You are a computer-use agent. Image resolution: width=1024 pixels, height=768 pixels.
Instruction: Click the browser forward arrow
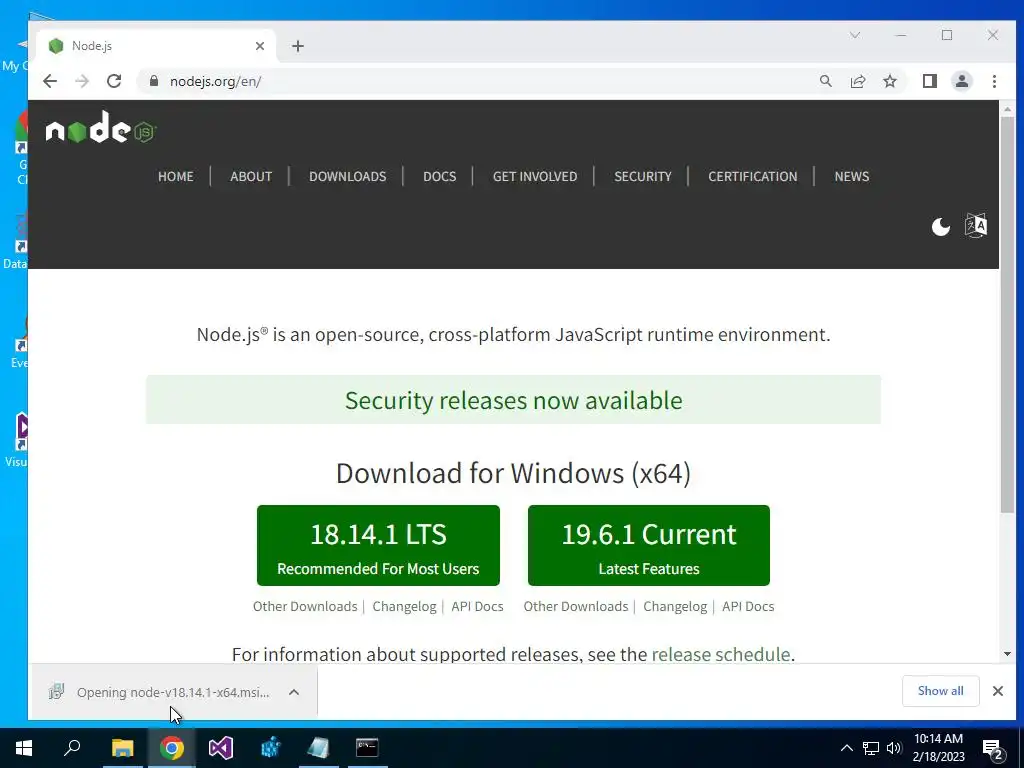[x=82, y=81]
